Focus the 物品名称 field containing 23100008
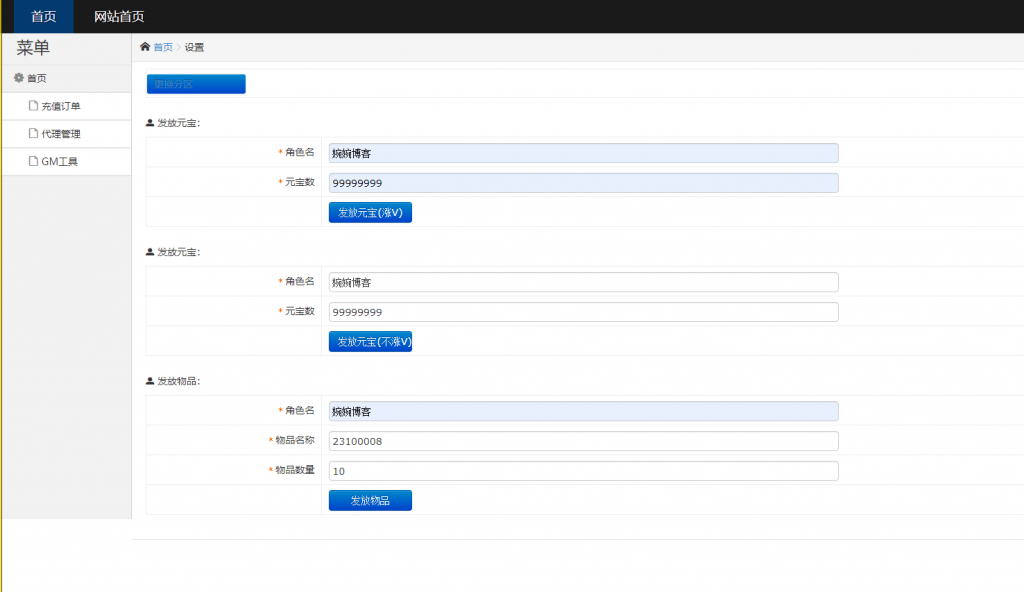 (583, 441)
